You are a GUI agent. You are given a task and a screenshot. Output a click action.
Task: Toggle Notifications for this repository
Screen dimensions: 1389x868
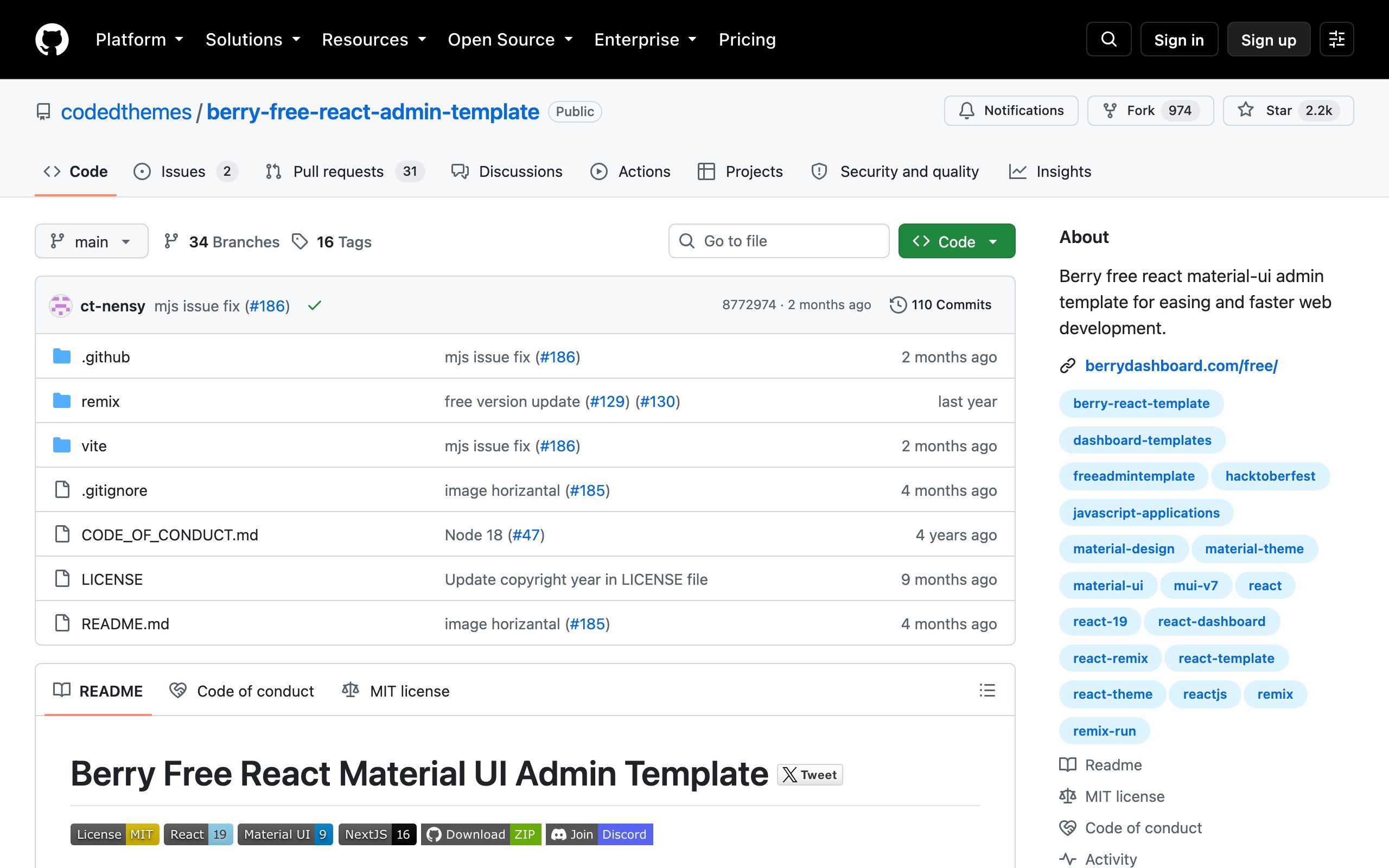click(x=1011, y=110)
